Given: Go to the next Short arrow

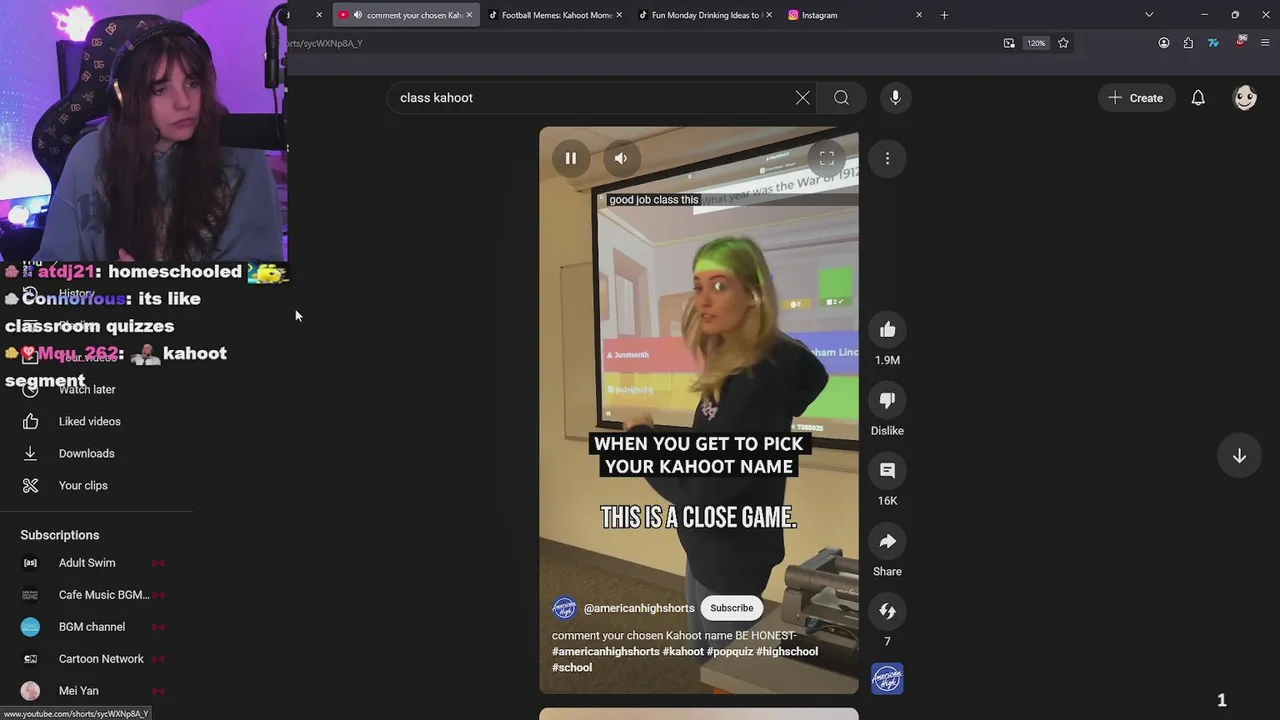Looking at the screenshot, I should coord(1239,455).
